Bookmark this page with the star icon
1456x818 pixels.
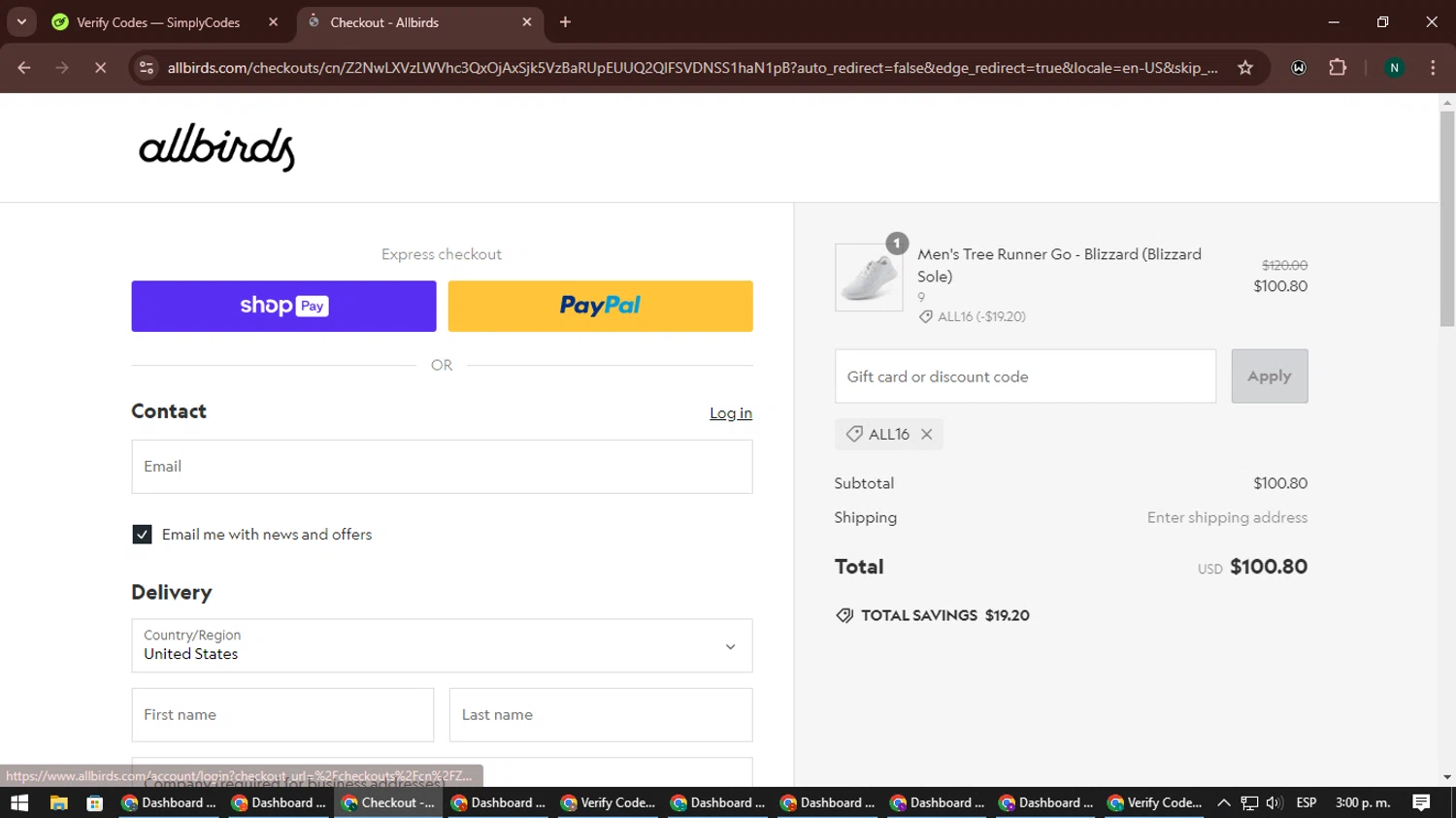click(1245, 68)
